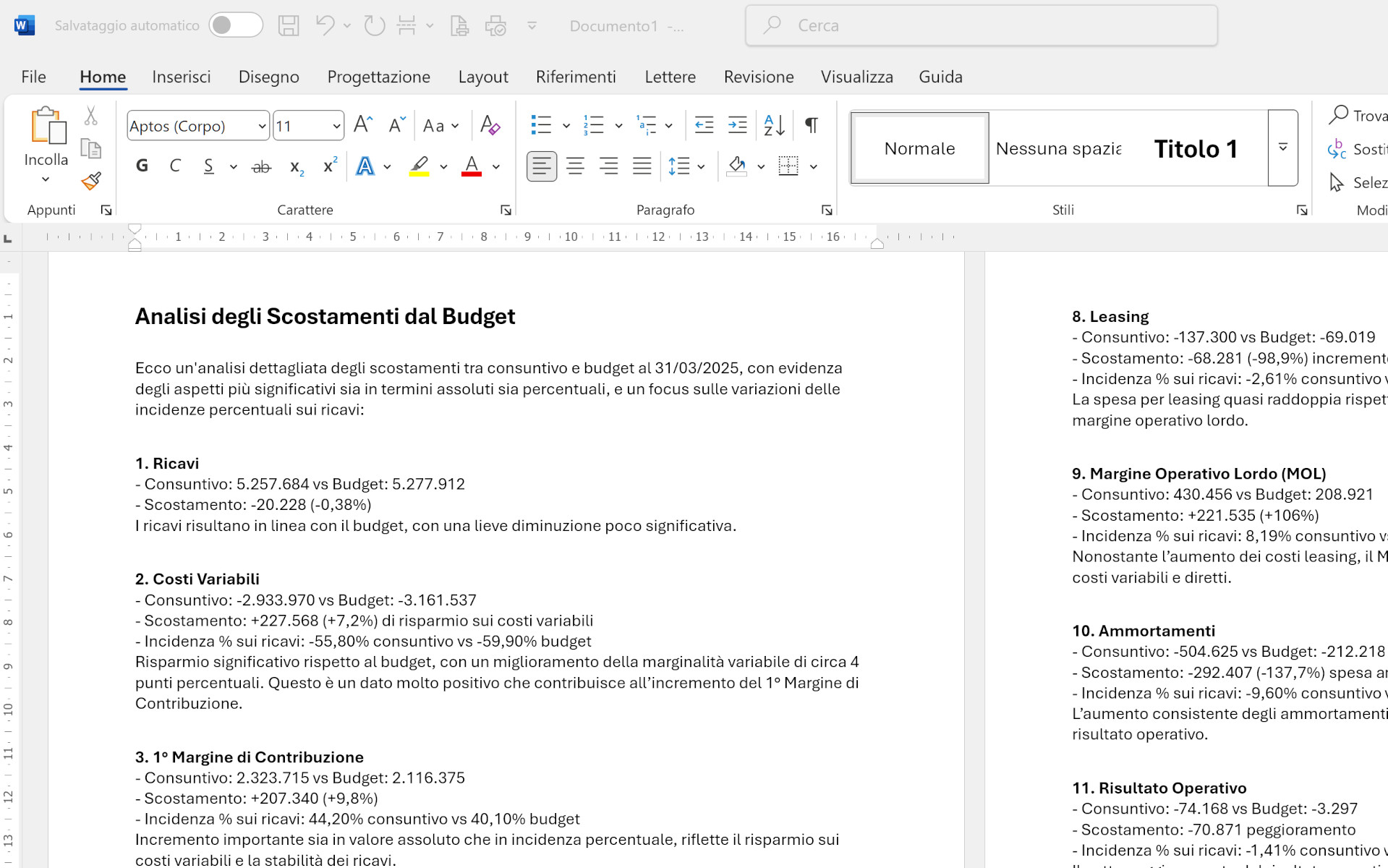
Task: Switch to the Disegno tab
Action: [269, 77]
